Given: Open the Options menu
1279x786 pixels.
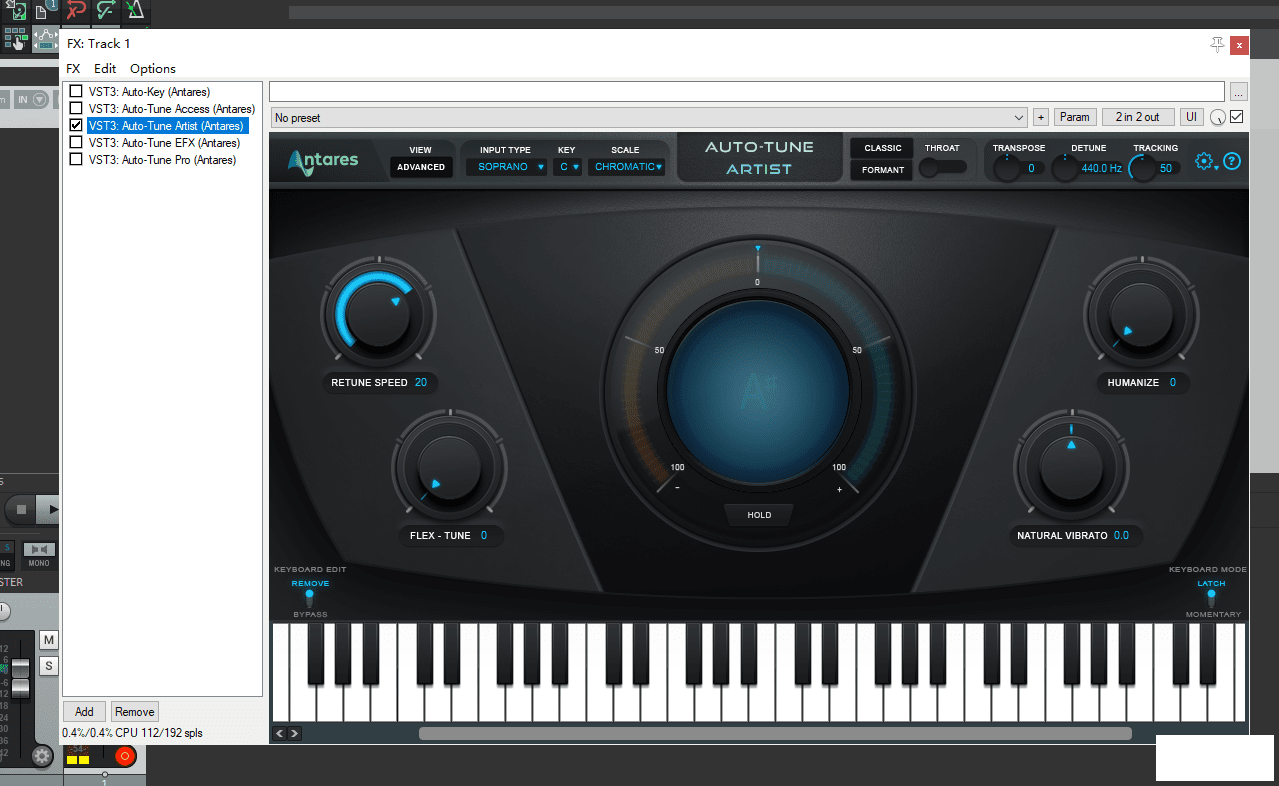Looking at the screenshot, I should point(153,69).
